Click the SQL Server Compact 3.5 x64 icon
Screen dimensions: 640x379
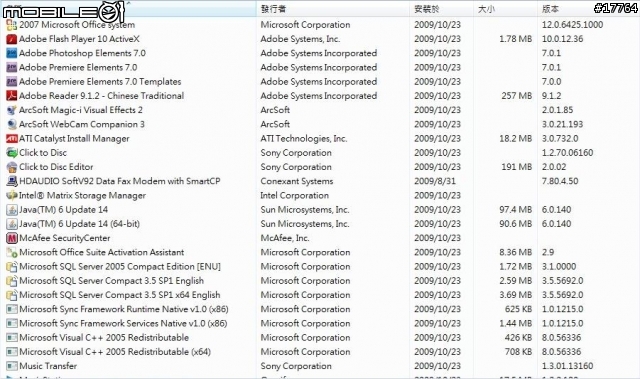pos(12,295)
